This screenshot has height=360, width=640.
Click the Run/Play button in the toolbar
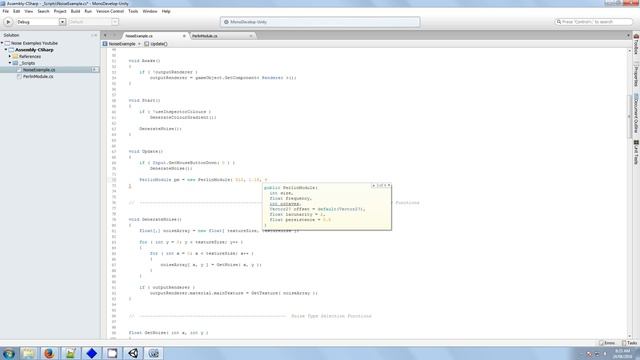[8, 22]
